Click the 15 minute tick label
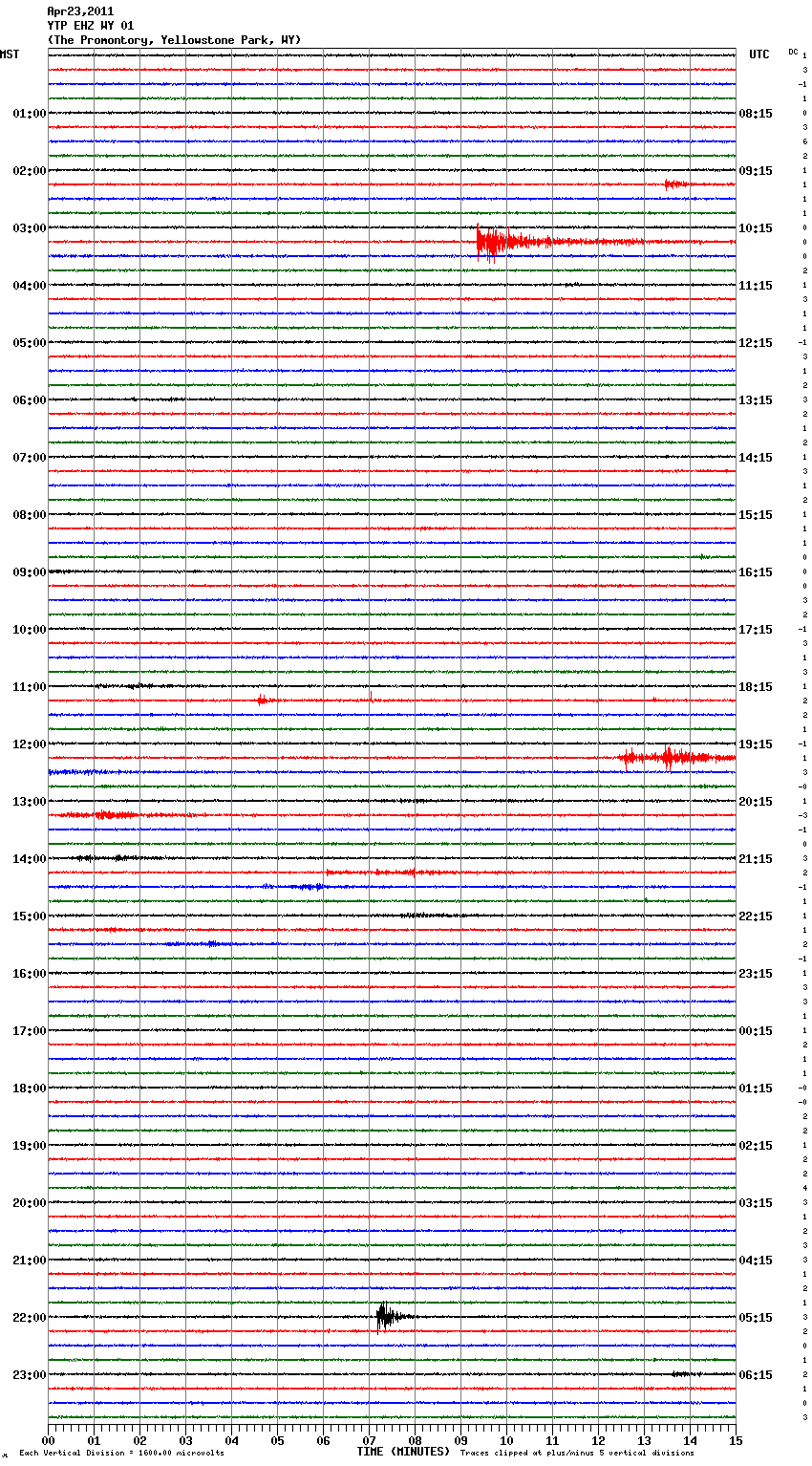This screenshot has width=812, height=1466. click(736, 1440)
